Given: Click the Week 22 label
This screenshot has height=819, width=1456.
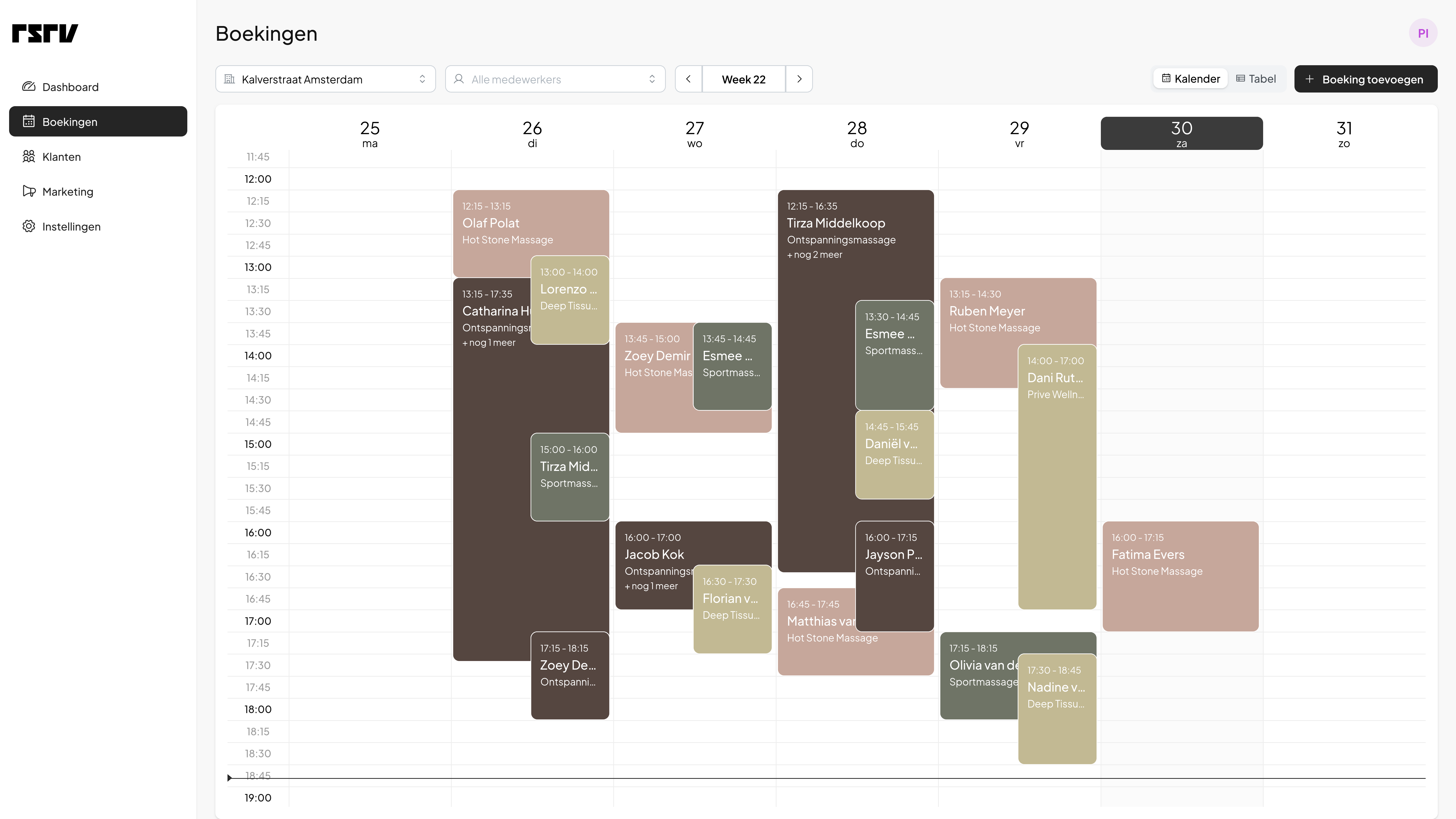Looking at the screenshot, I should (744, 79).
